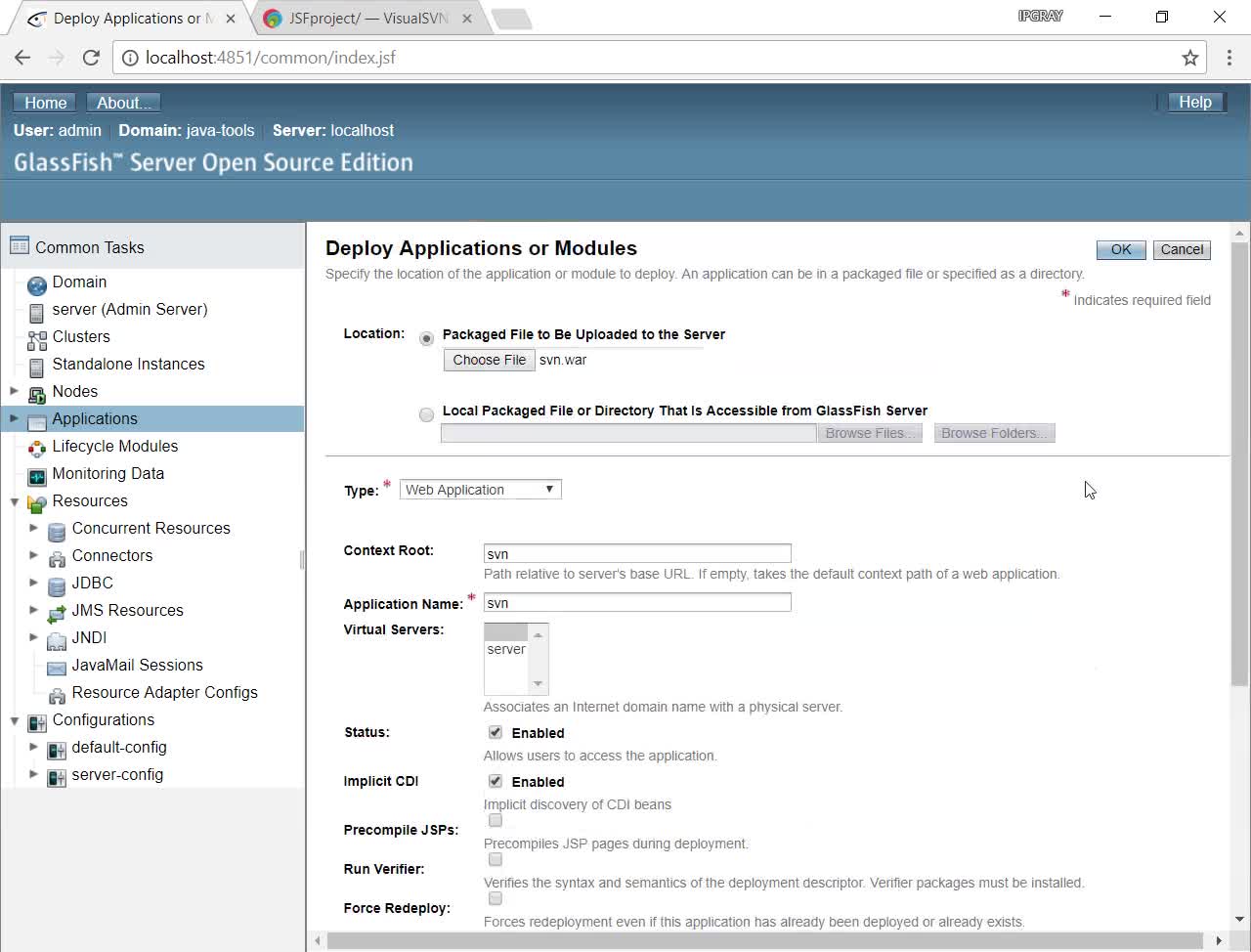Select server in Virtual Servers list
1251x952 pixels.
(506, 649)
